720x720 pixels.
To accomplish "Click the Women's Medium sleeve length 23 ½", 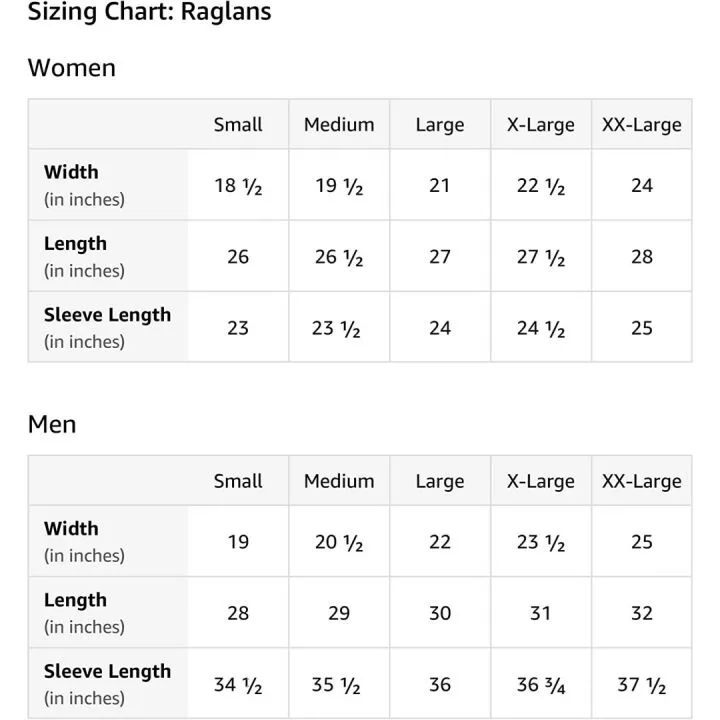I will pyautogui.click(x=339, y=328).
